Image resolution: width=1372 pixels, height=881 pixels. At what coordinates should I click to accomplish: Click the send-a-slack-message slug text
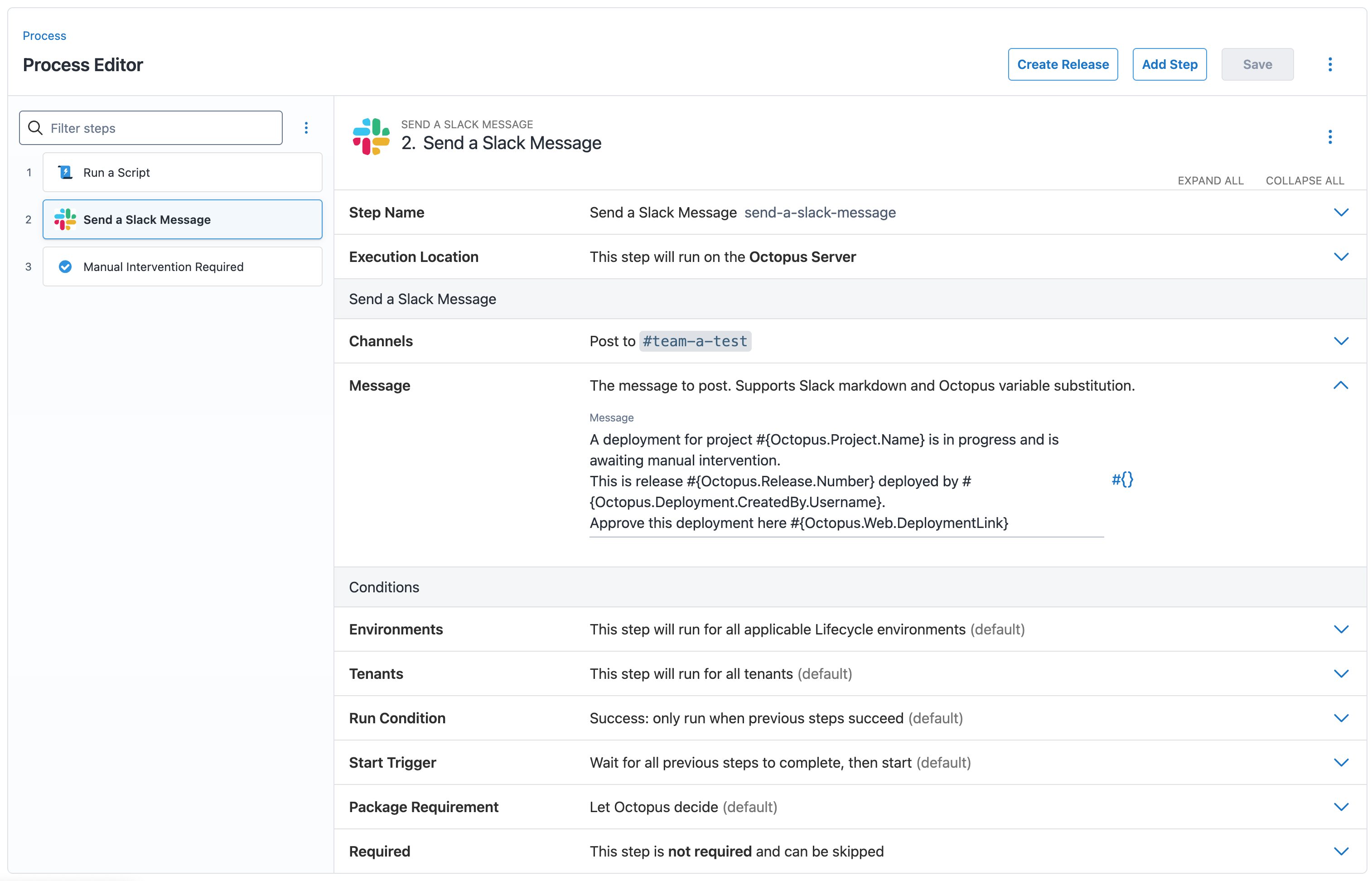coord(820,212)
